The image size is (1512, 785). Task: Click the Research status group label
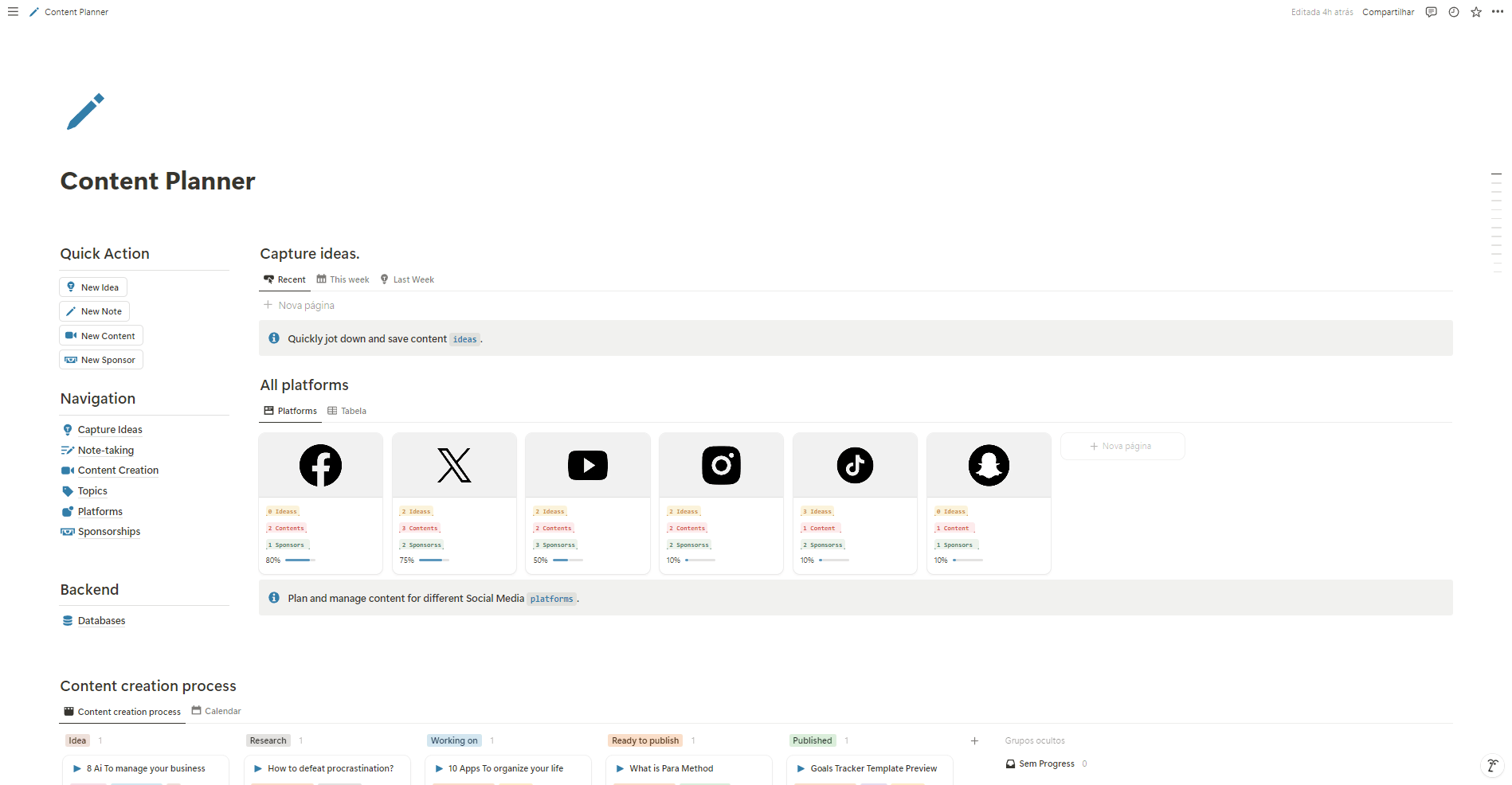(x=268, y=740)
